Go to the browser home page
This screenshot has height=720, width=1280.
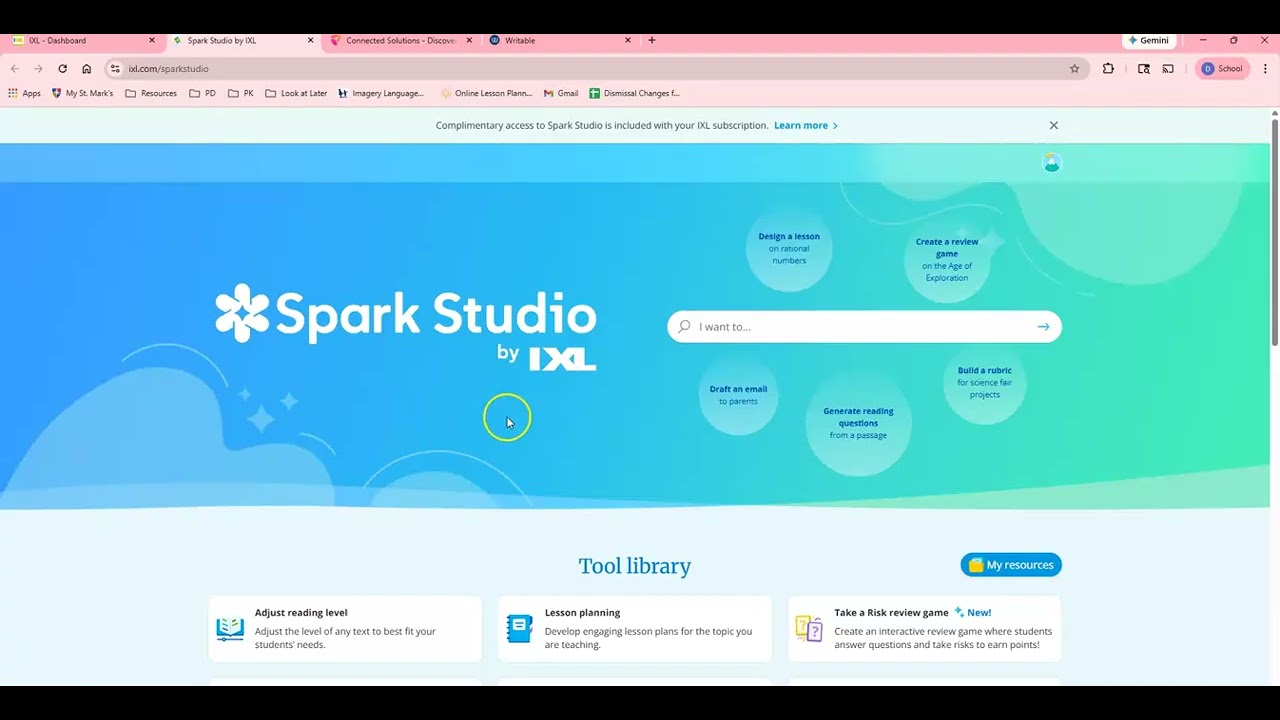click(86, 69)
